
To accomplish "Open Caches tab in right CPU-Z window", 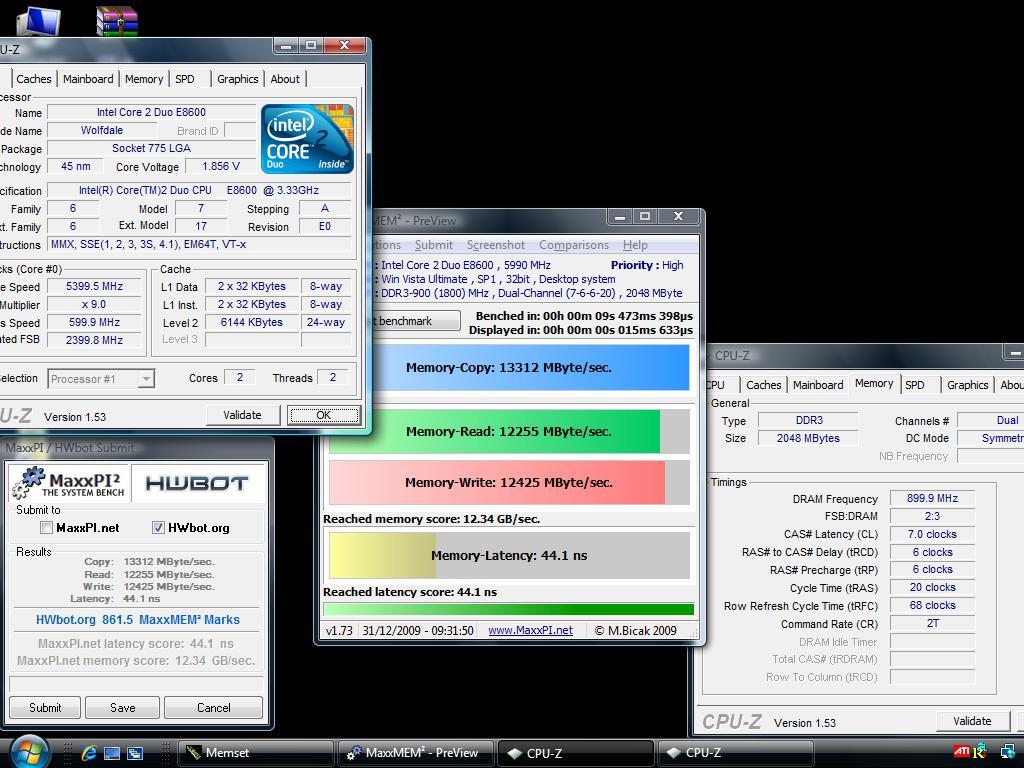I will (x=763, y=385).
